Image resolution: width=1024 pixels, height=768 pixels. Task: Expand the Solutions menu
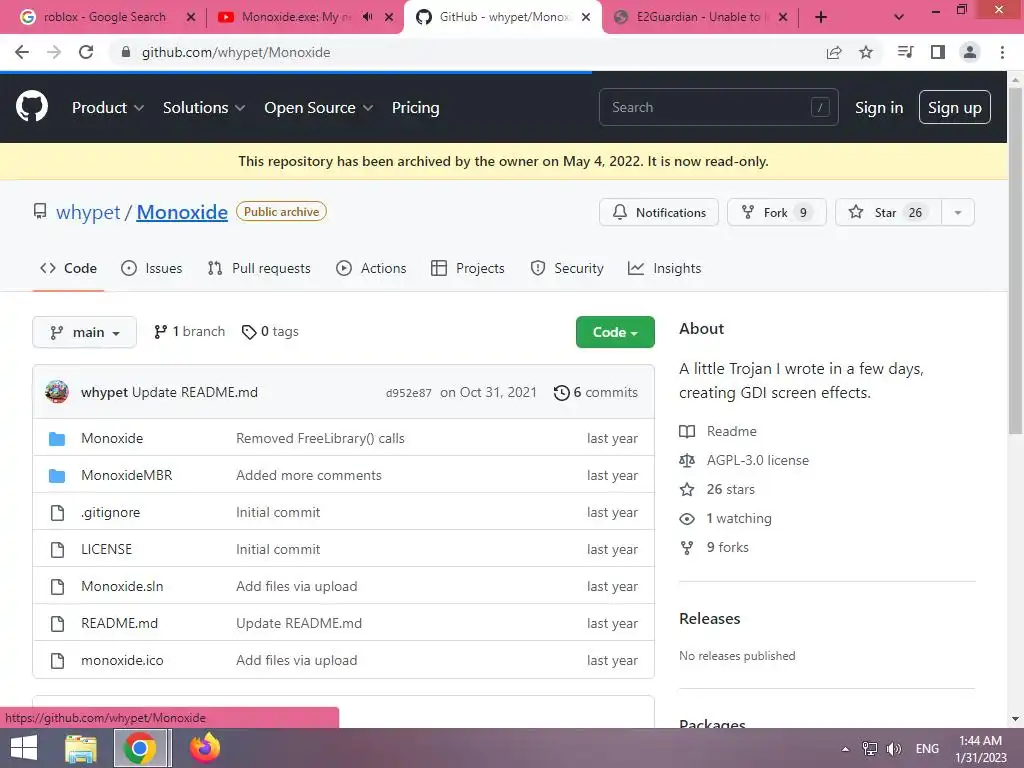click(204, 108)
